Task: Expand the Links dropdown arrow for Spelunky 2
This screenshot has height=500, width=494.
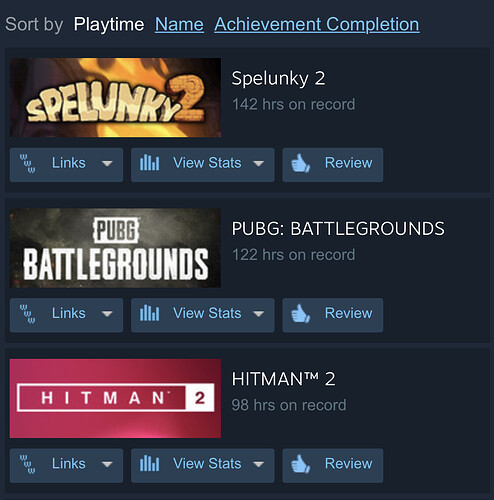Action: pyautogui.click(x=107, y=164)
